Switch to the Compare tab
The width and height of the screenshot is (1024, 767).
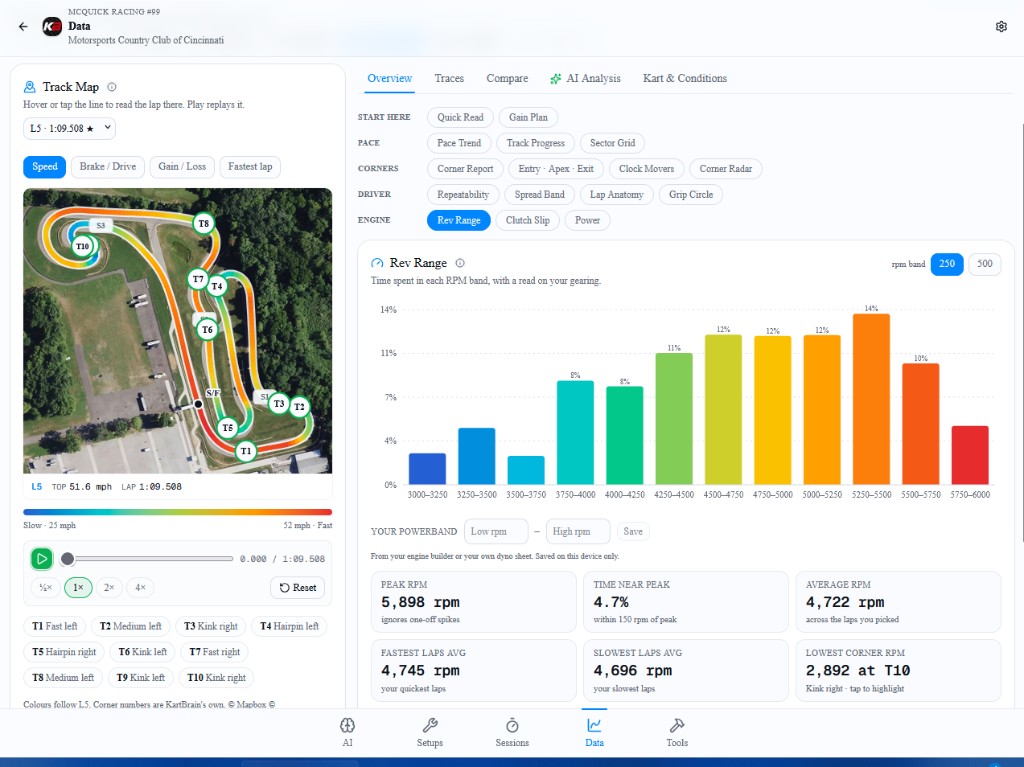[507, 78]
